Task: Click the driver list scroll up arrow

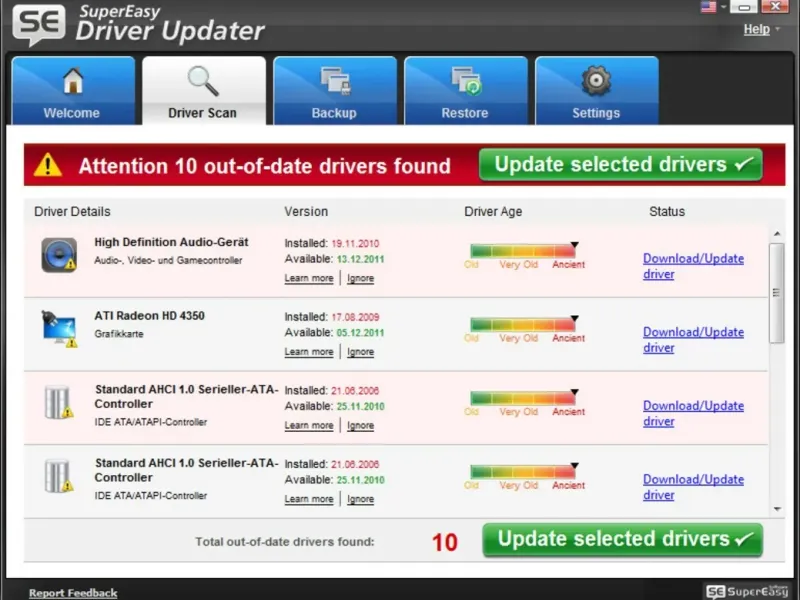Action: [777, 234]
